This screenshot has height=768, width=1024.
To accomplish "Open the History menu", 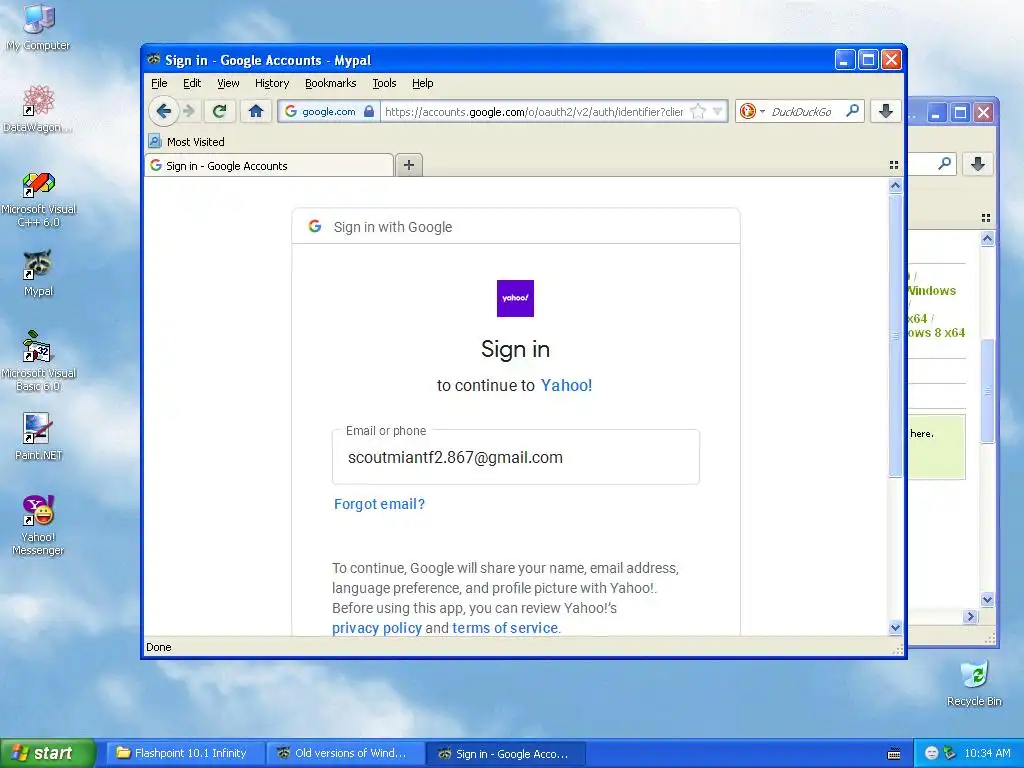I will [272, 83].
